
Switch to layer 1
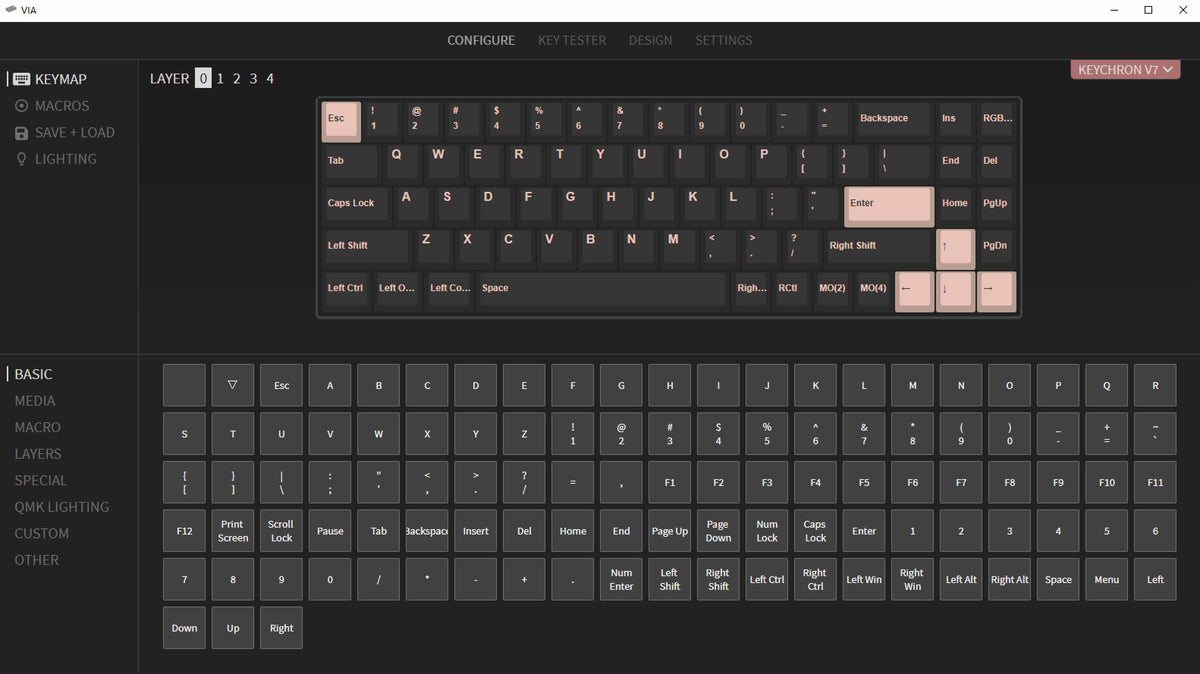[x=220, y=78]
